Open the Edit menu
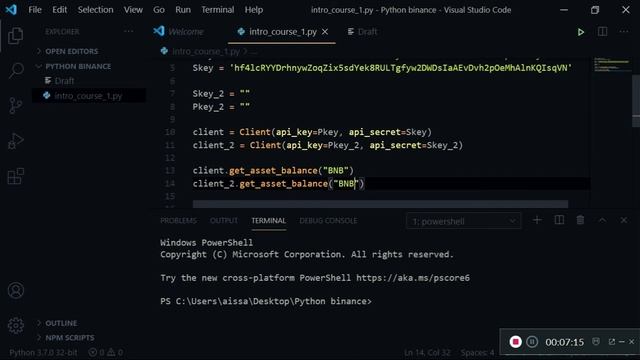The image size is (640, 360). point(59,10)
